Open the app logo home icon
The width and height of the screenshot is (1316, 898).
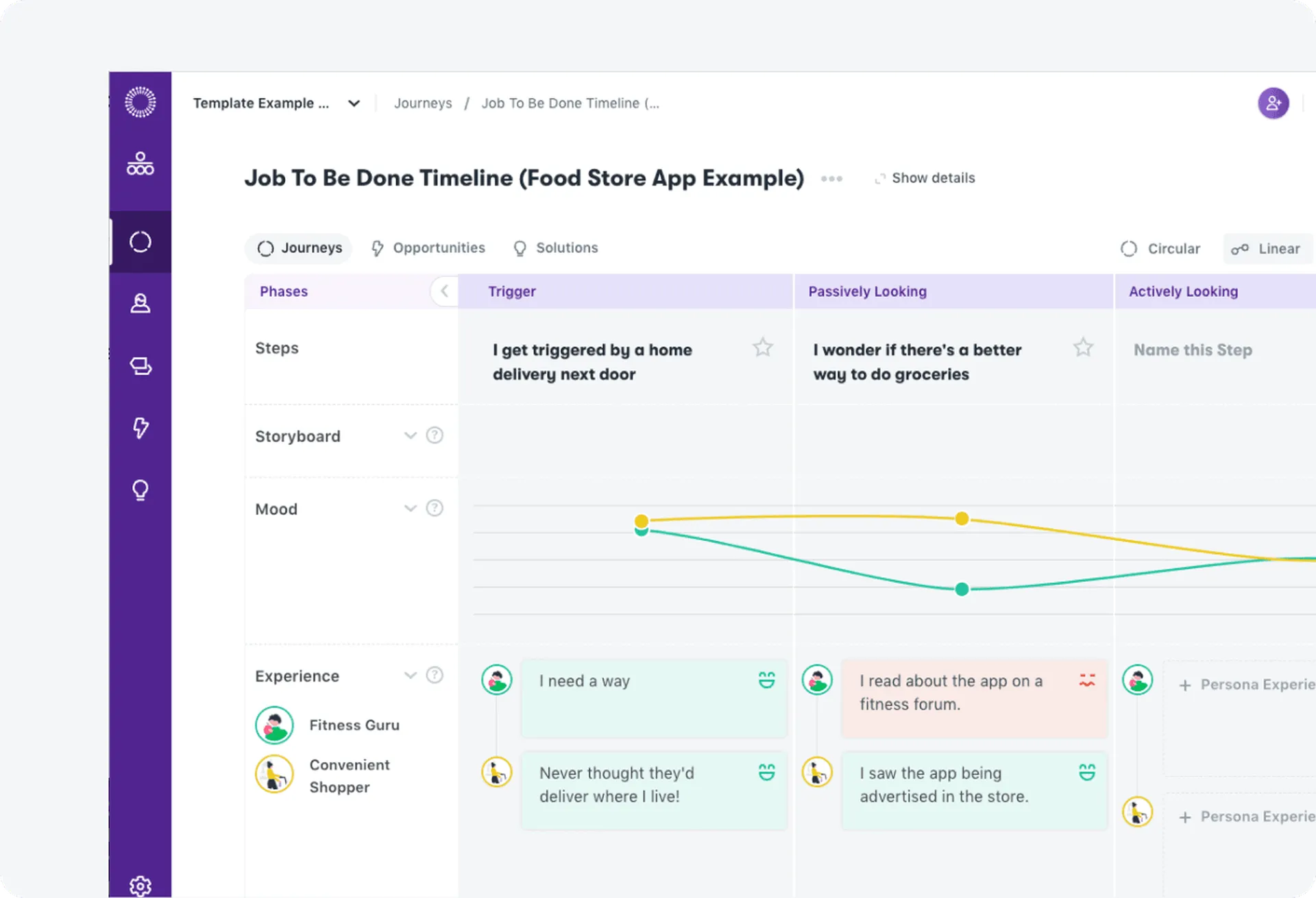click(140, 102)
